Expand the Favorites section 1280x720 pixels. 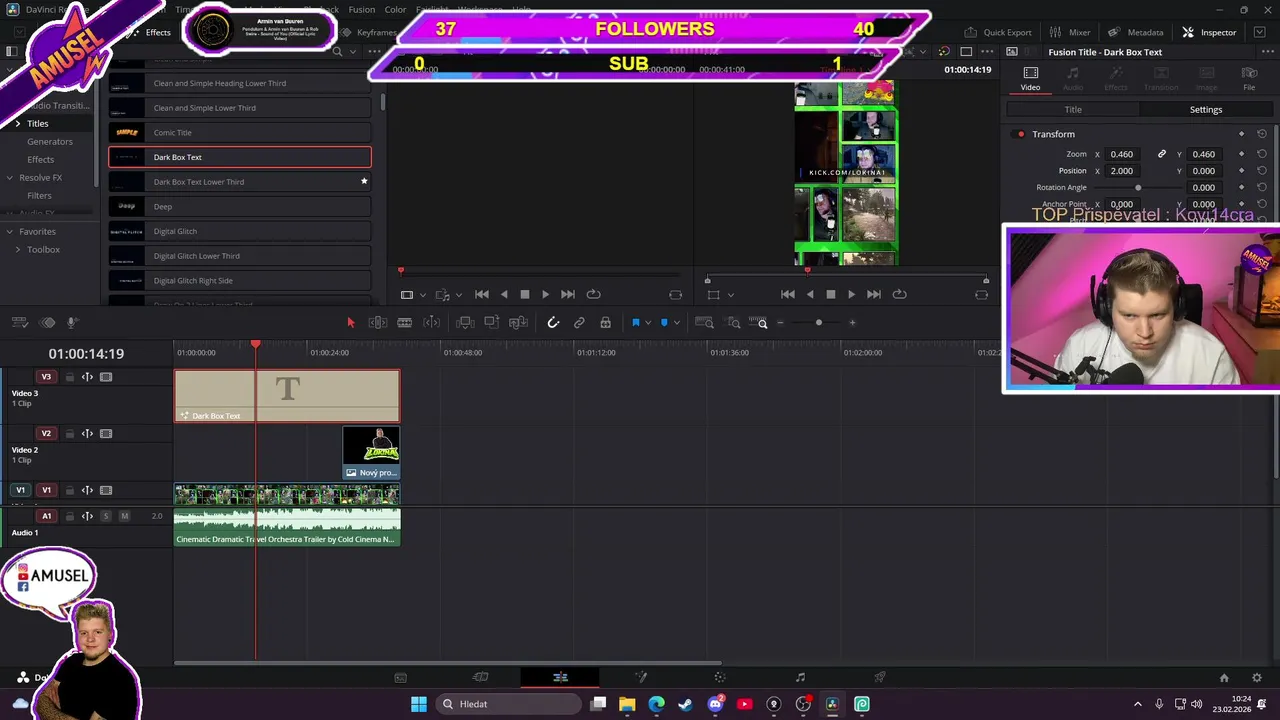(x=10, y=231)
